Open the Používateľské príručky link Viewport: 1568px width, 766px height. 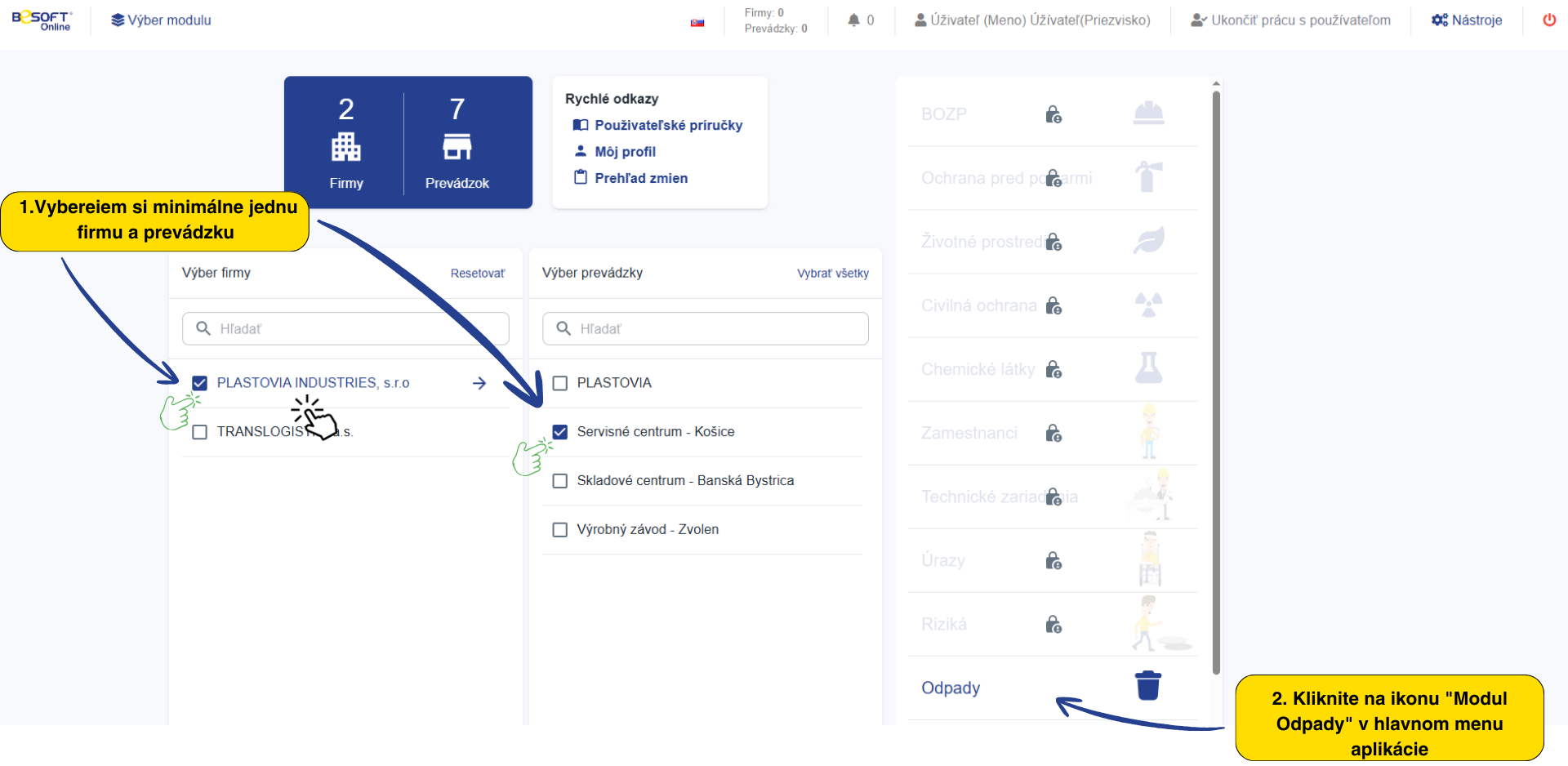pyautogui.click(x=668, y=125)
